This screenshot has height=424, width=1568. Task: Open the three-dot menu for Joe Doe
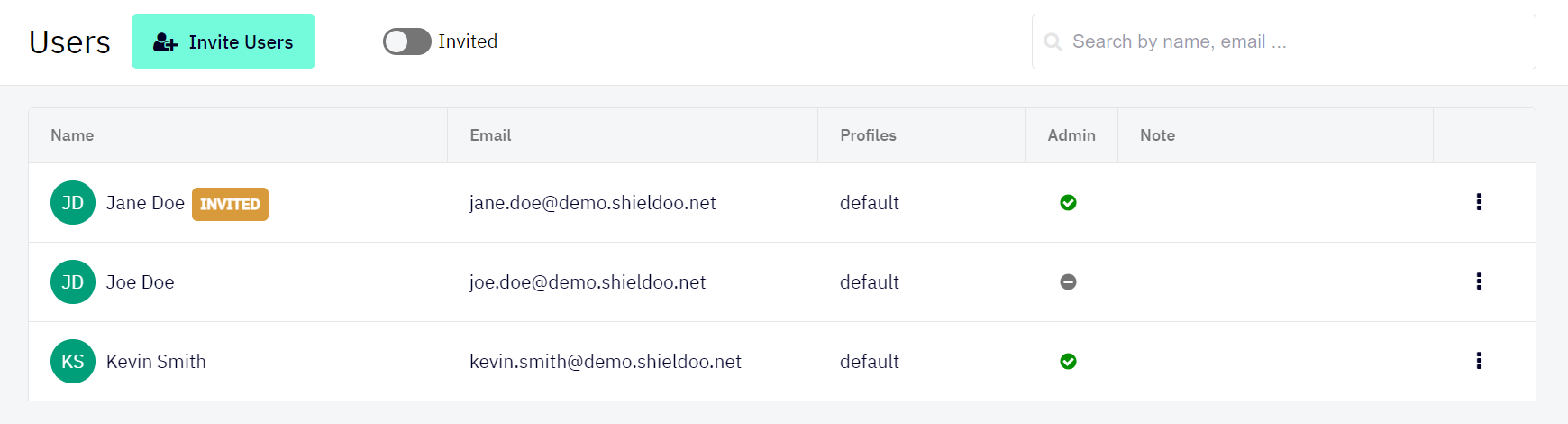pos(1479,281)
